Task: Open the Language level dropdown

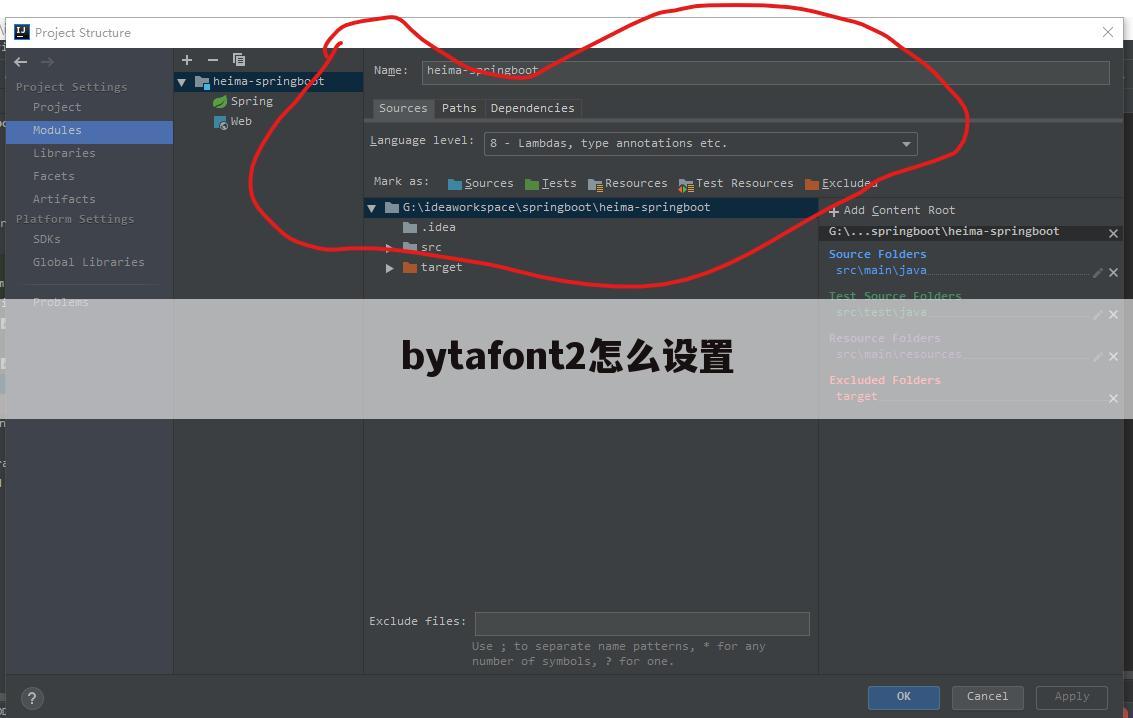Action: (x=700, y=143)
